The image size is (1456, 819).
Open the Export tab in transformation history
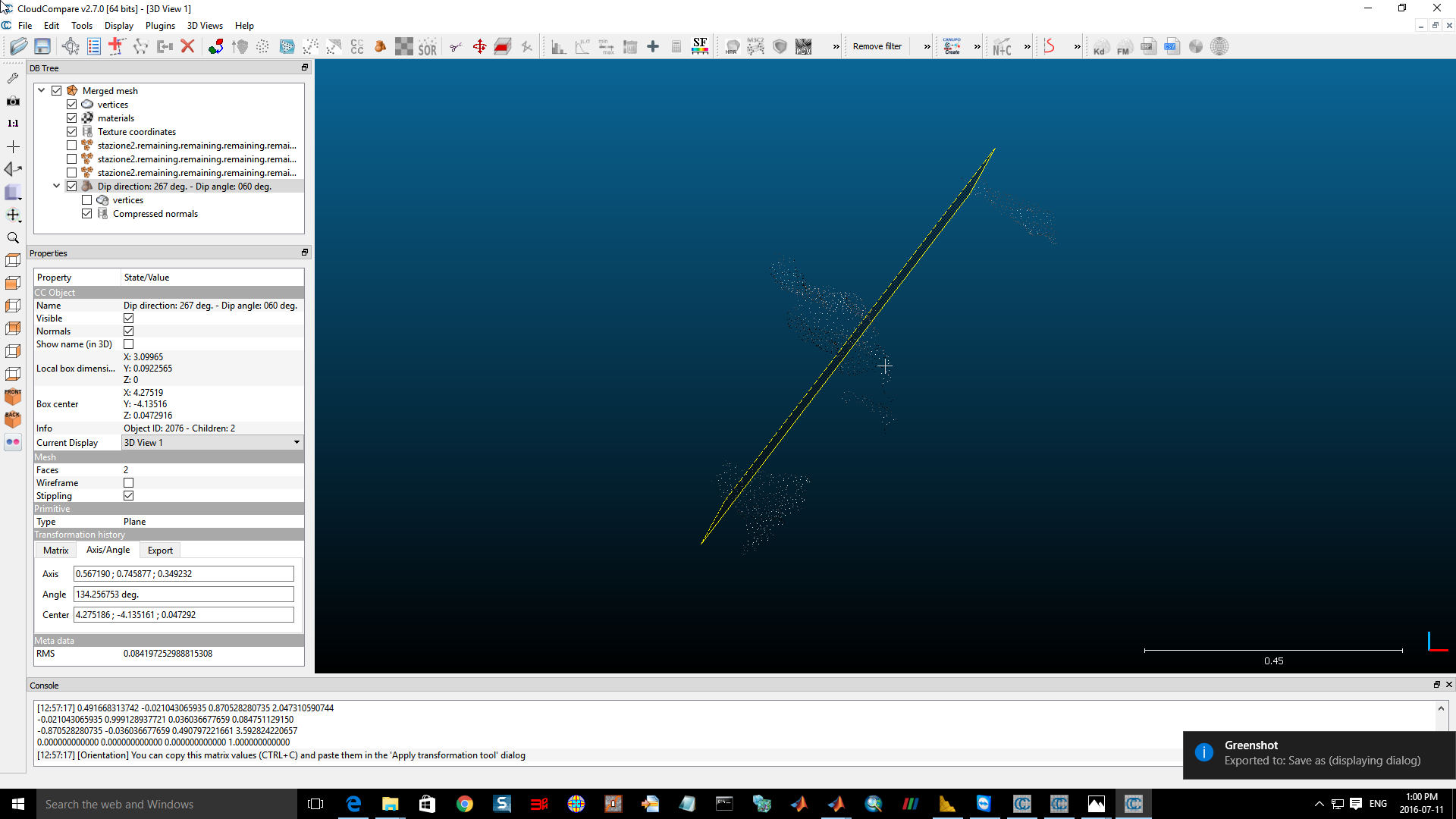tap(160, 551)
